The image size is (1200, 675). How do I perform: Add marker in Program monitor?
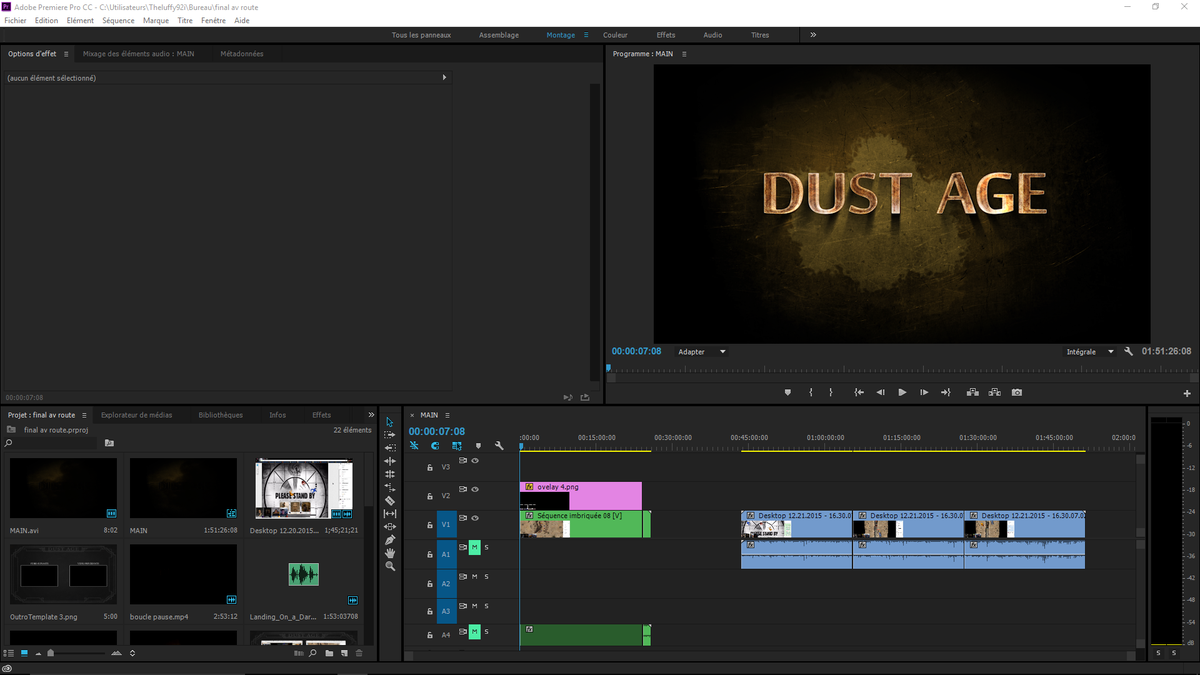tap(788, 392)
